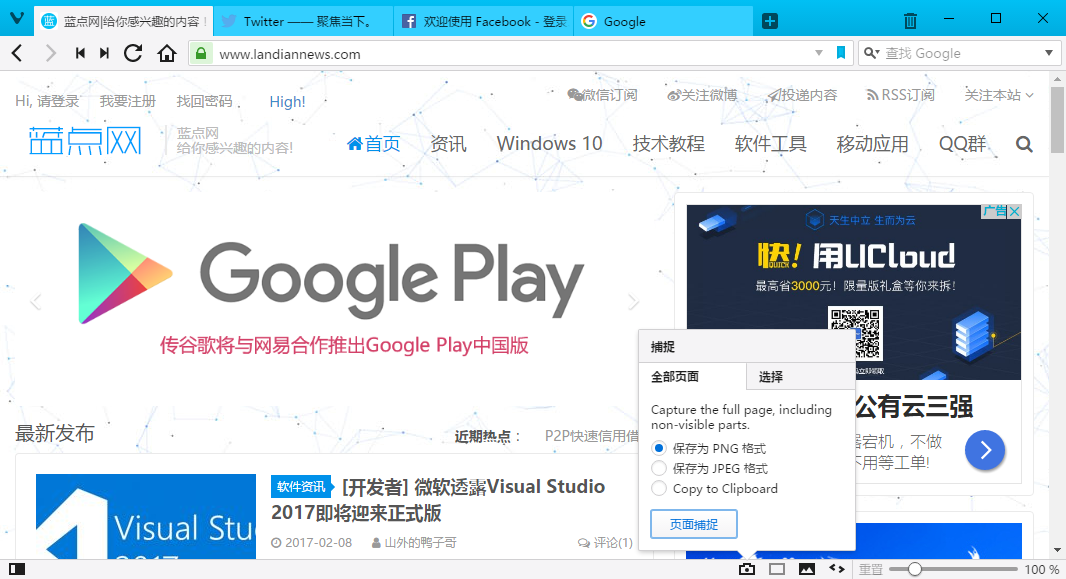The height and width of the screenshot is (579, 1066).
Task: Click the region capture rectangle icon in status bar
Action: [x=776, y=568]
